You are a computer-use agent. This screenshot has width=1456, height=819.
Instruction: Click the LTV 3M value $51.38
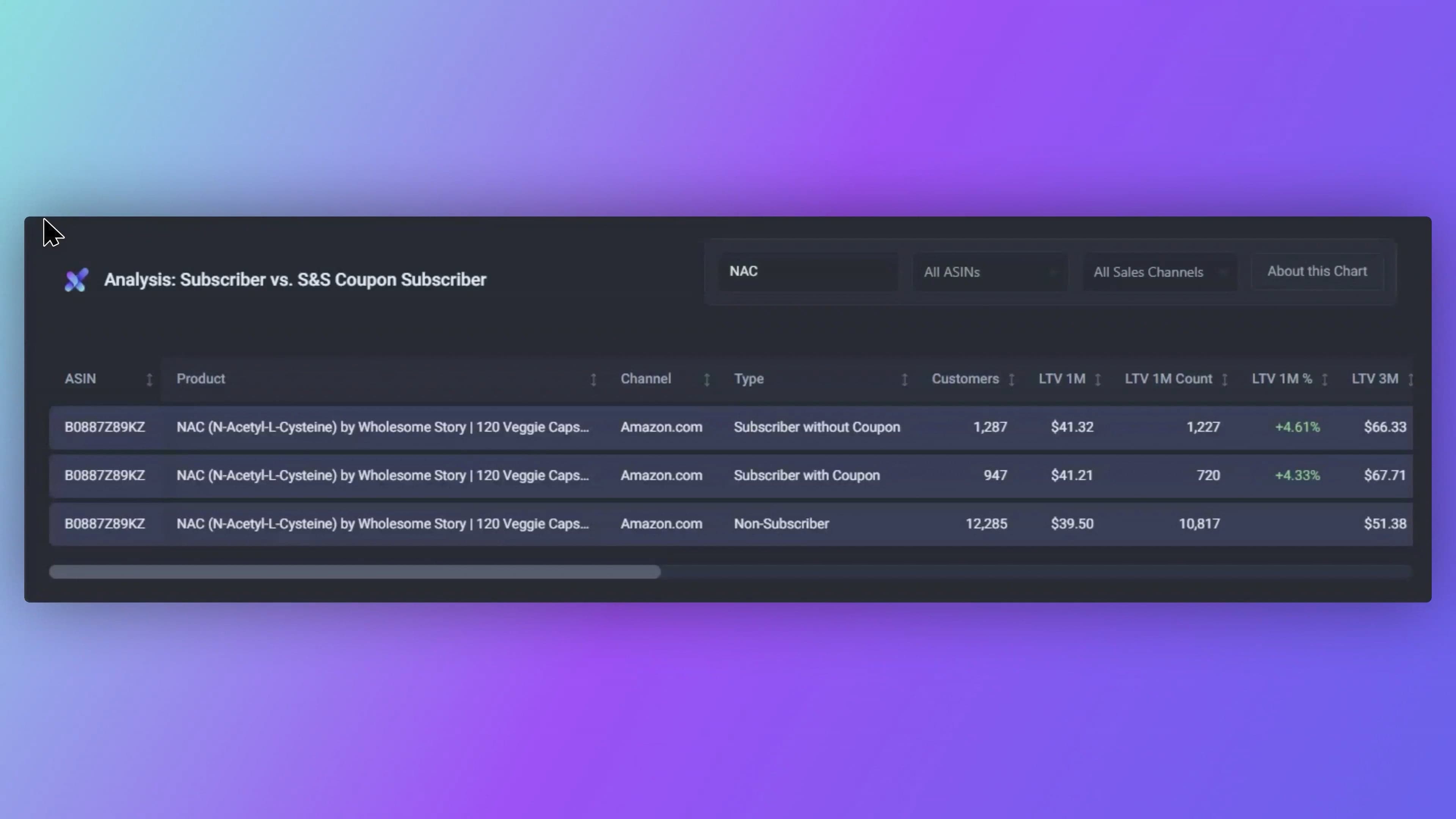tap(1385, 524)
